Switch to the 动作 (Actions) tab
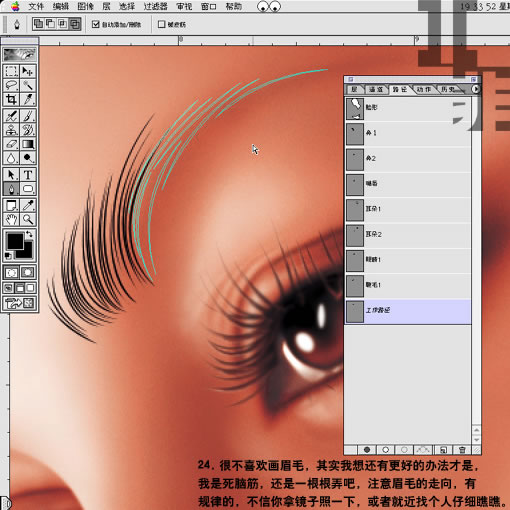This screenshot has height=510, width=510. click(x=424, y=89)
